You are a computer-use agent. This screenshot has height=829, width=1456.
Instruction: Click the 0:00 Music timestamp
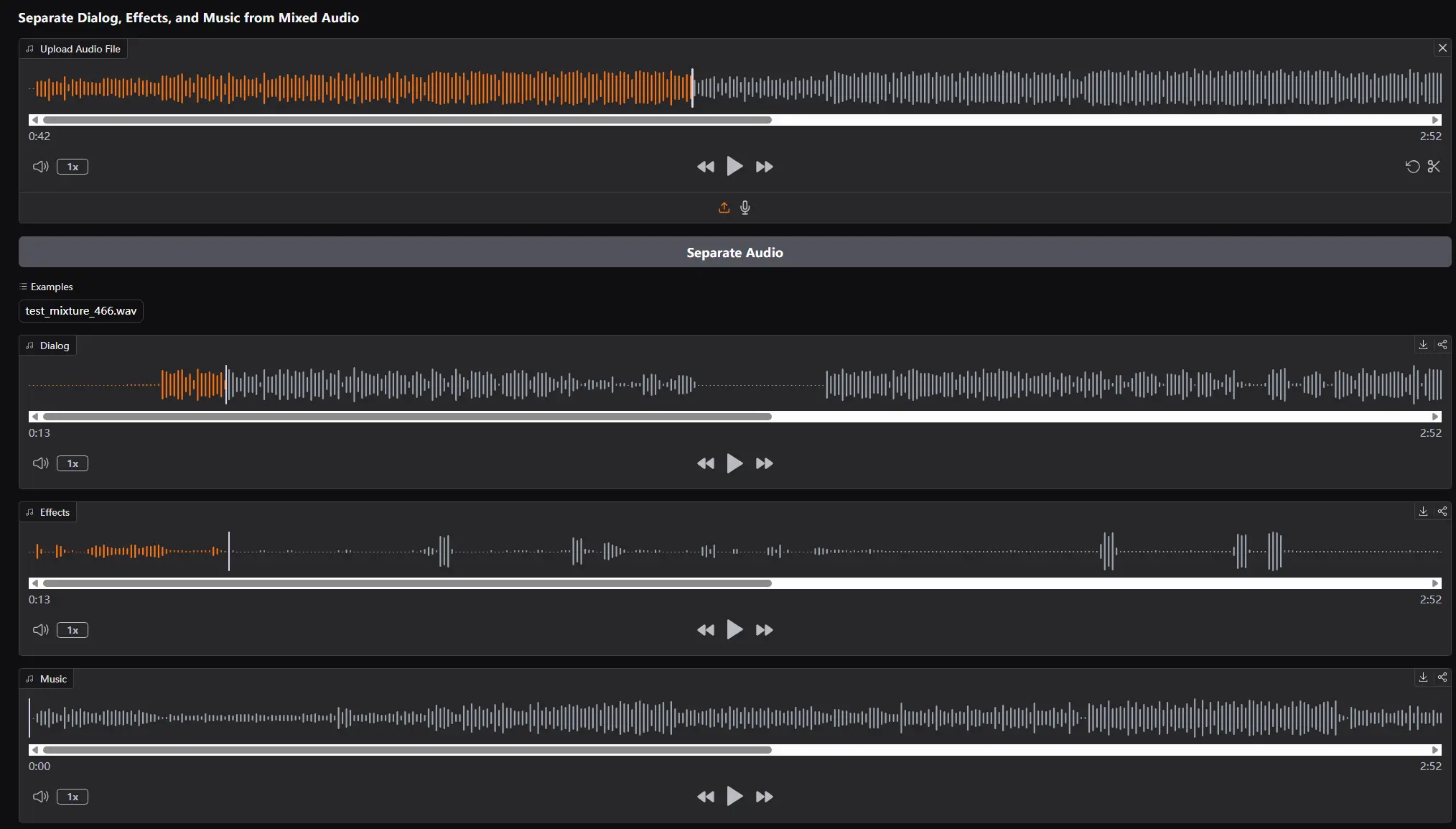click(x=39, y=766)
